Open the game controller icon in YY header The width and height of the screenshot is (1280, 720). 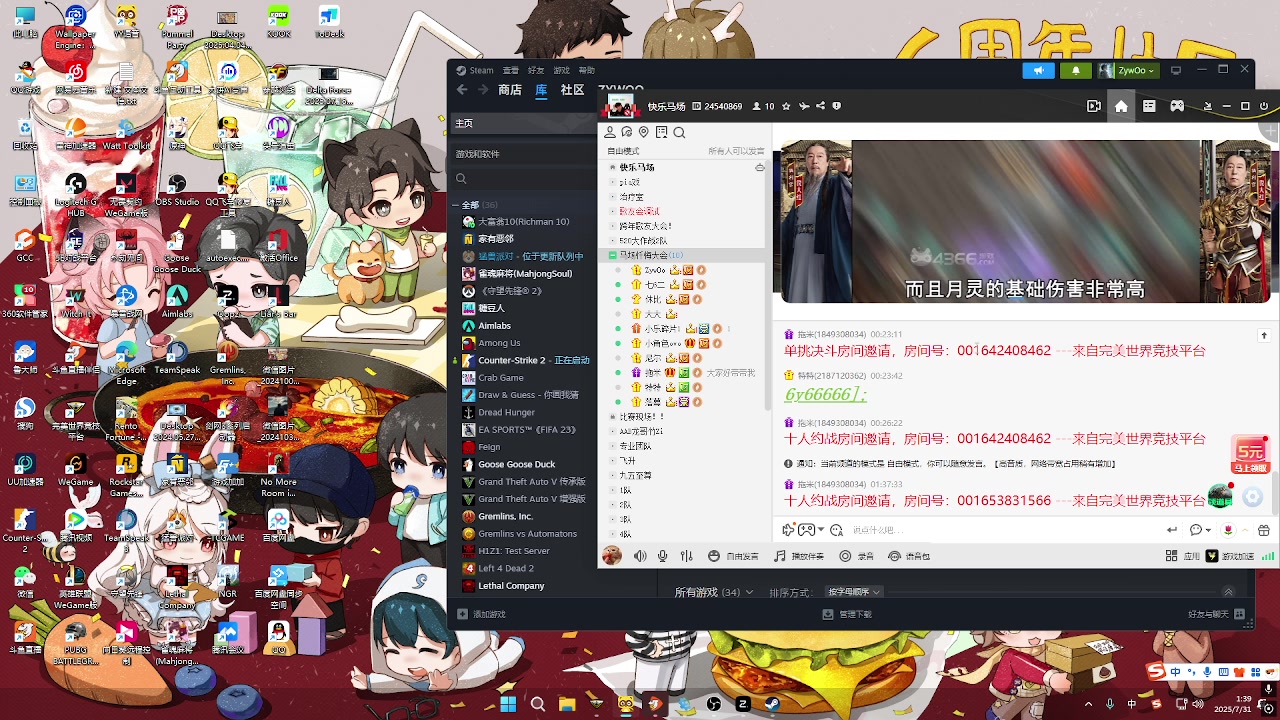[x=1178, y=106]
